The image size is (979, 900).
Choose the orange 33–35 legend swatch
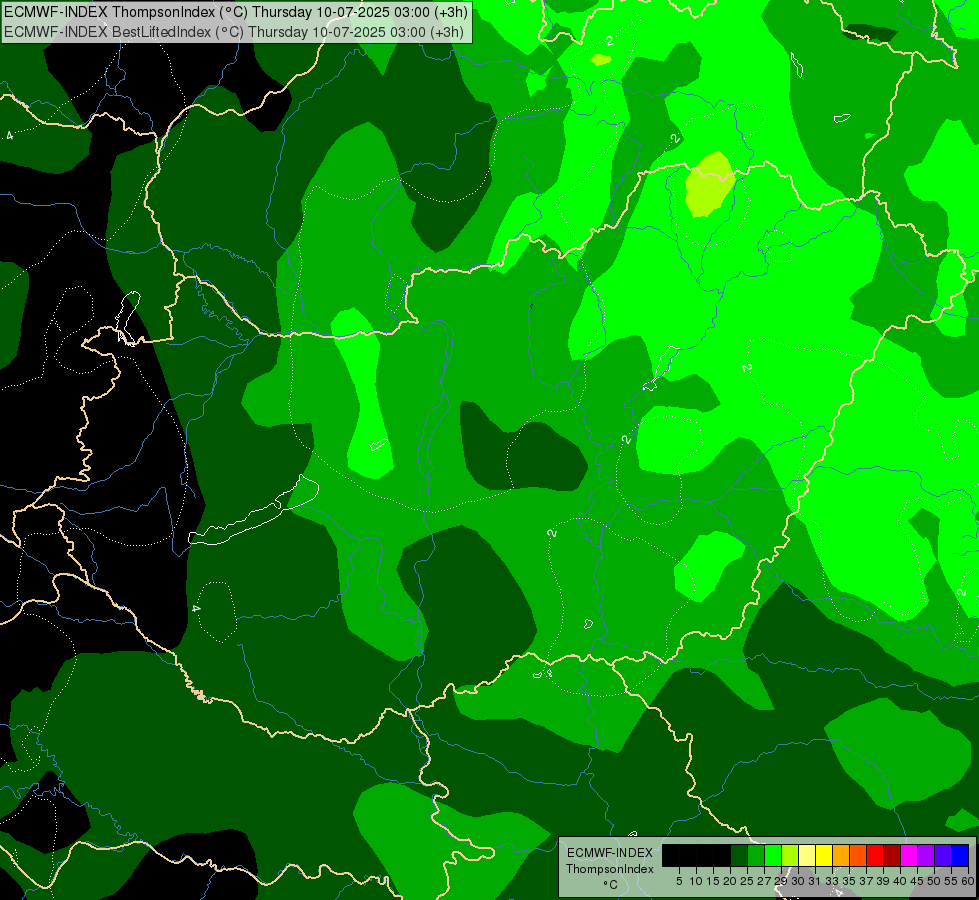(x=841, y=855)
